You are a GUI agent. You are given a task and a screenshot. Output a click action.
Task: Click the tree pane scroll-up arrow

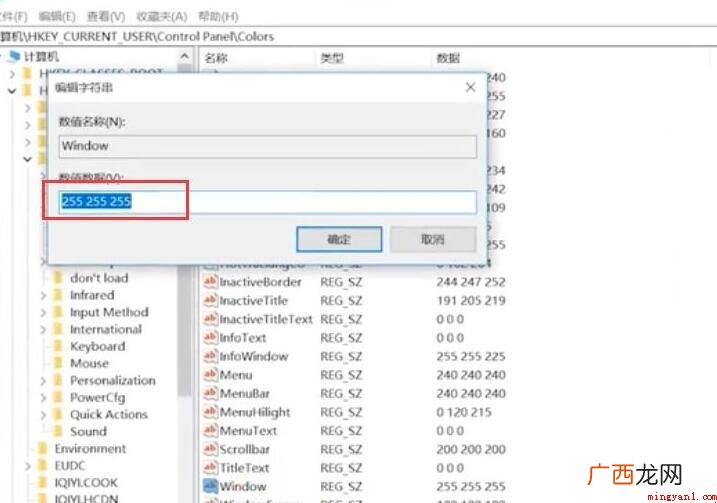185,56
